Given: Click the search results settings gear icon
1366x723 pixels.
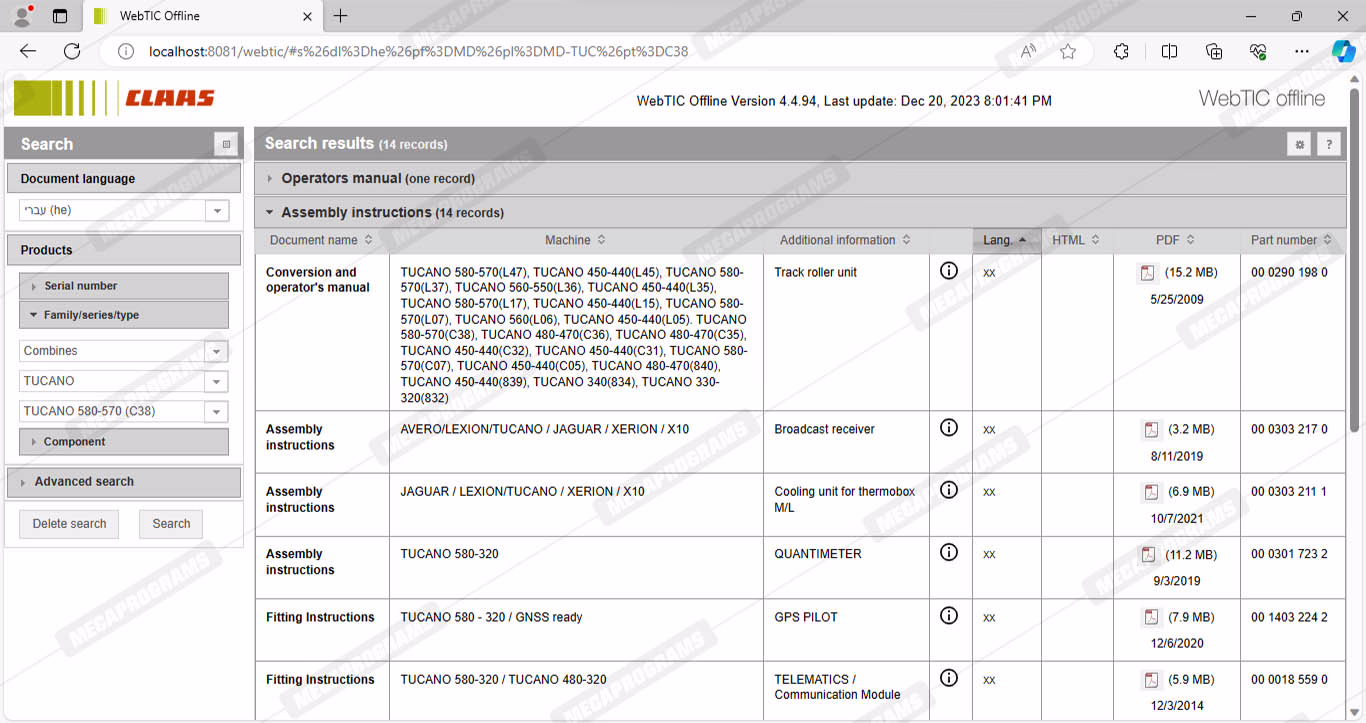Looking at the screenshot, I should [x=1299, y=145].
